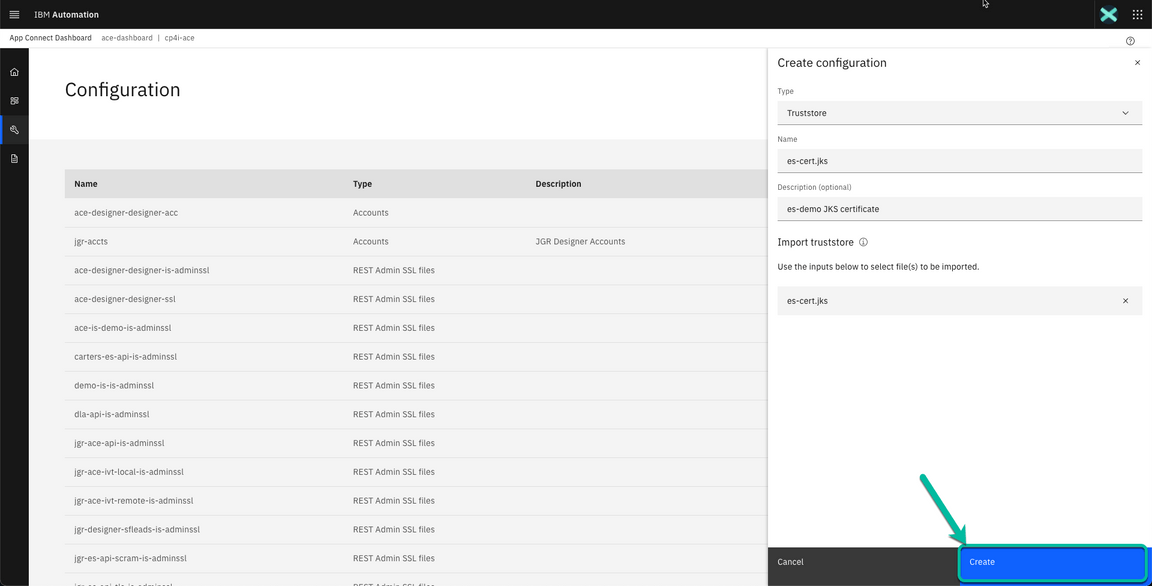The width and height of the screenshot is (1152, 586).
Task: Click the document logs icon in sidebar
Action: pos(14,158)
